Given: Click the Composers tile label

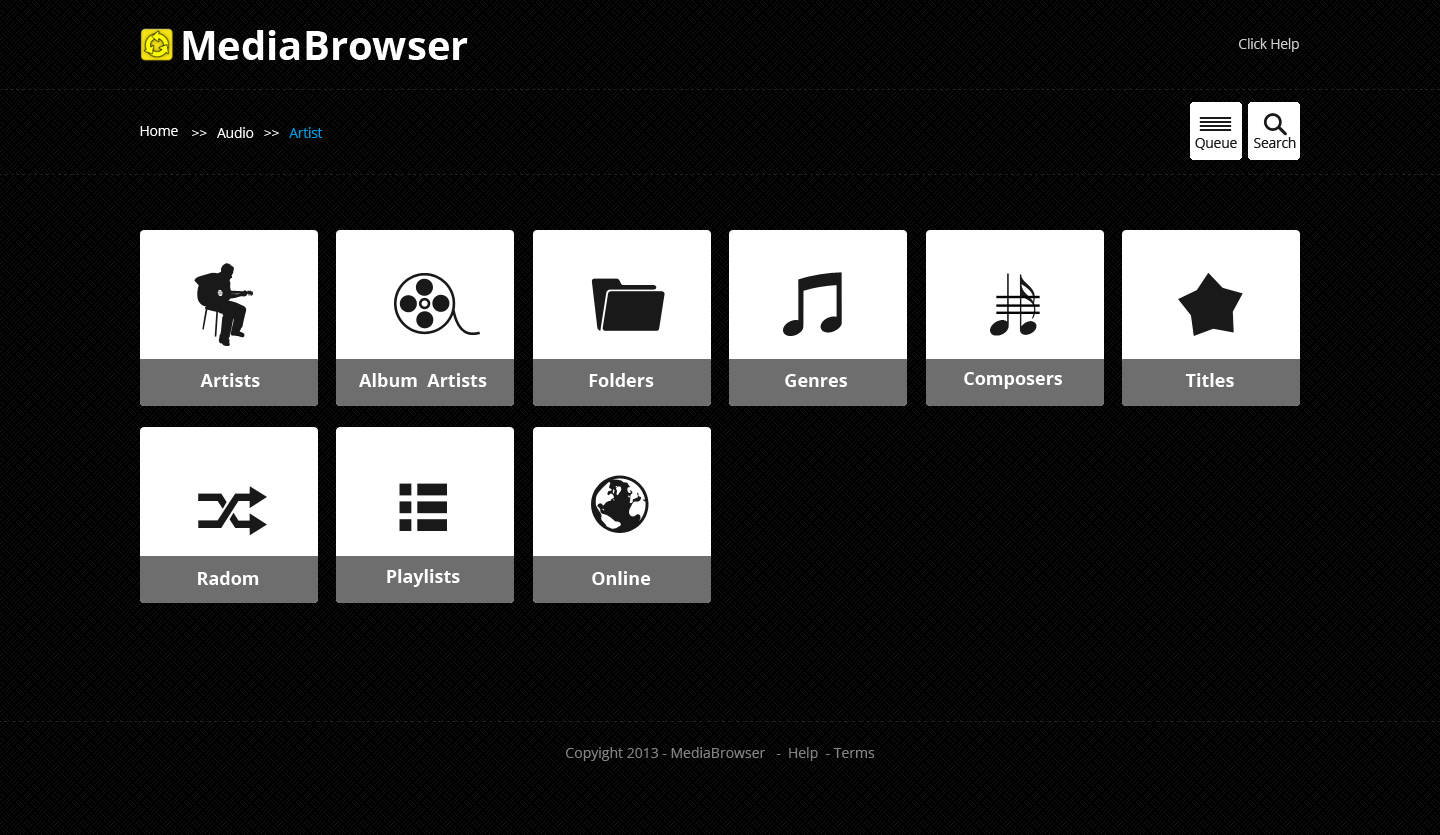Looking at the screenshot, I should pos(1013,379).
